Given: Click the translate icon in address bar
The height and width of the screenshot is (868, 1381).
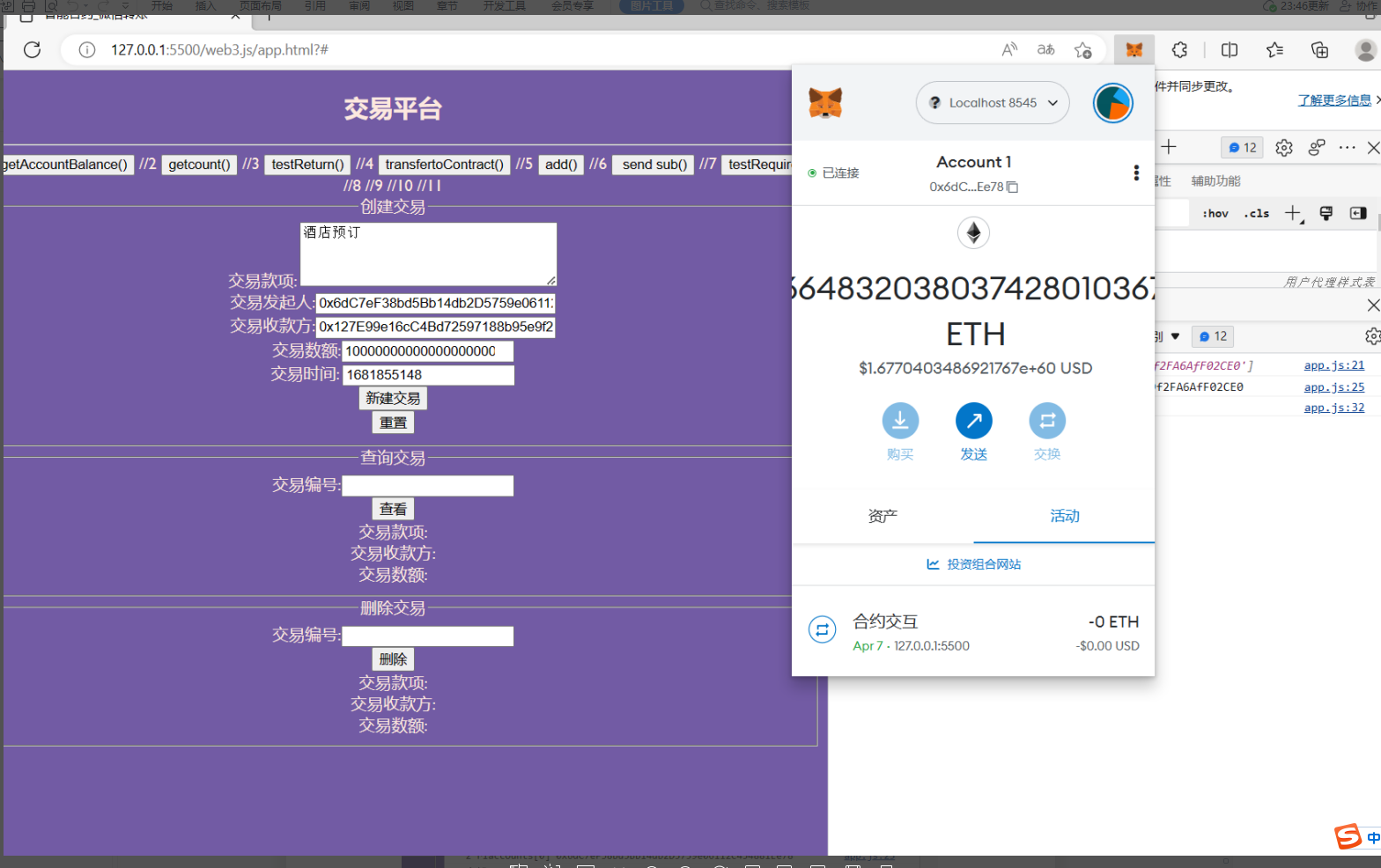Looking at the screenshot, I should coord(1045,49).
